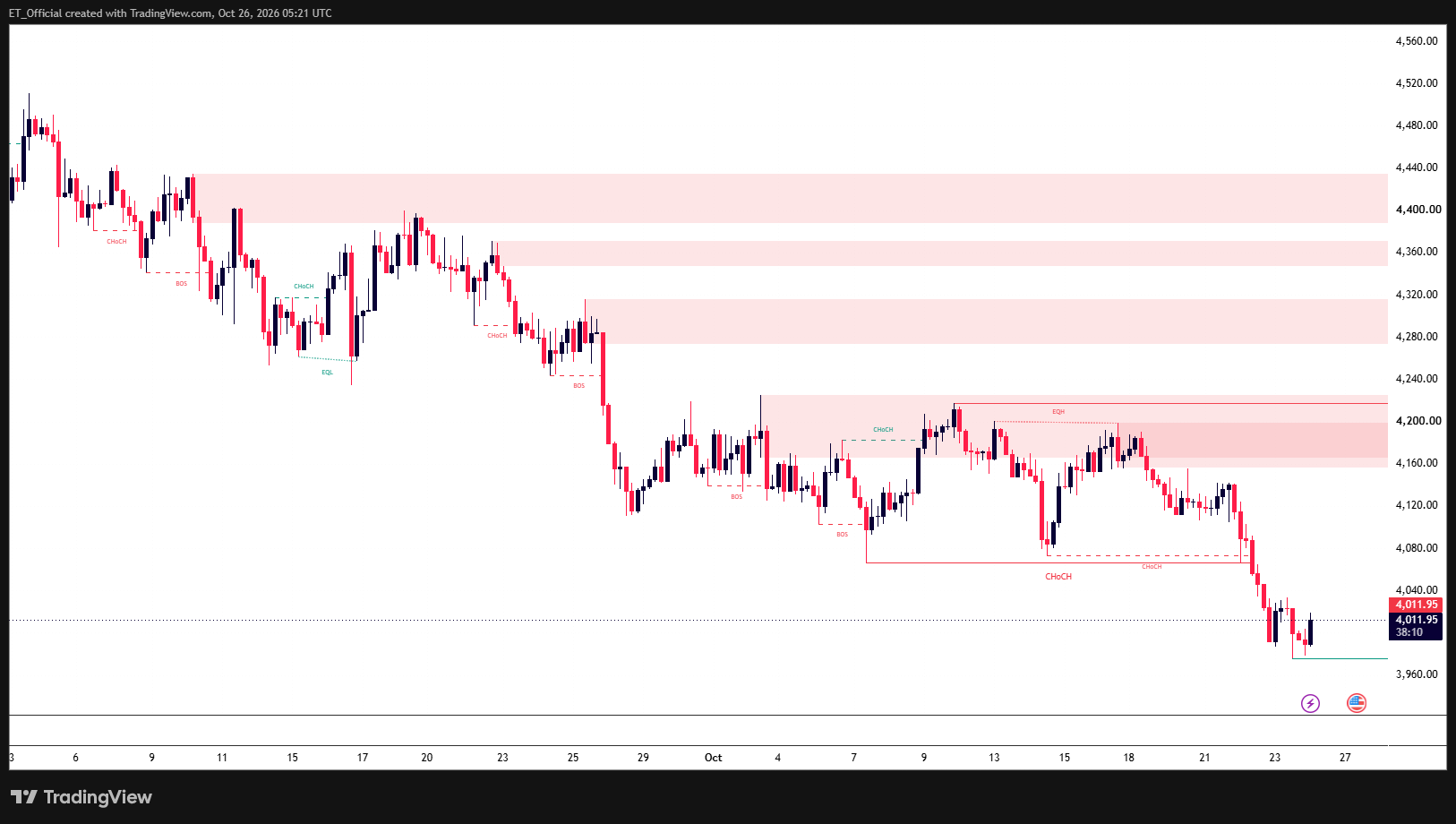Click the 21 date label on the time axis

[1204, 758]
